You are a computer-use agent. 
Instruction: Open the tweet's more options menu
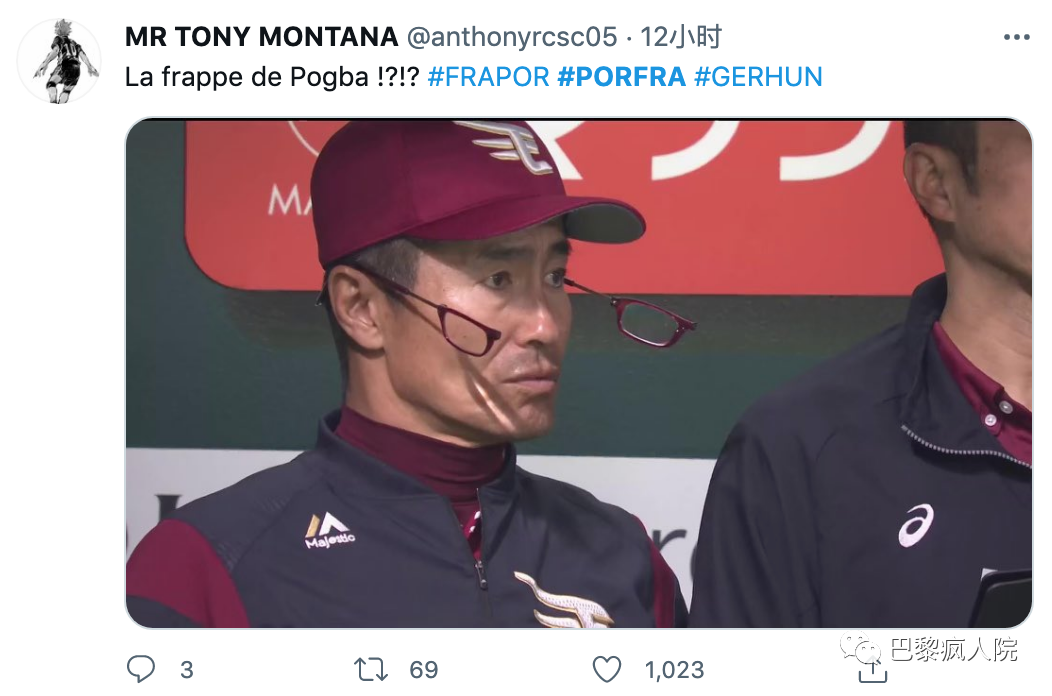1015,38
